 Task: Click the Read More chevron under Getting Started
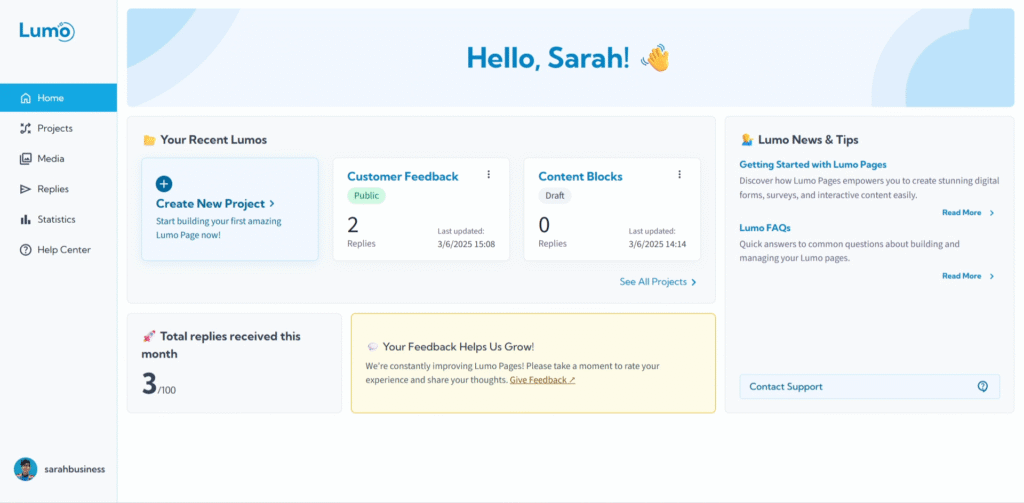coord(991,213)
